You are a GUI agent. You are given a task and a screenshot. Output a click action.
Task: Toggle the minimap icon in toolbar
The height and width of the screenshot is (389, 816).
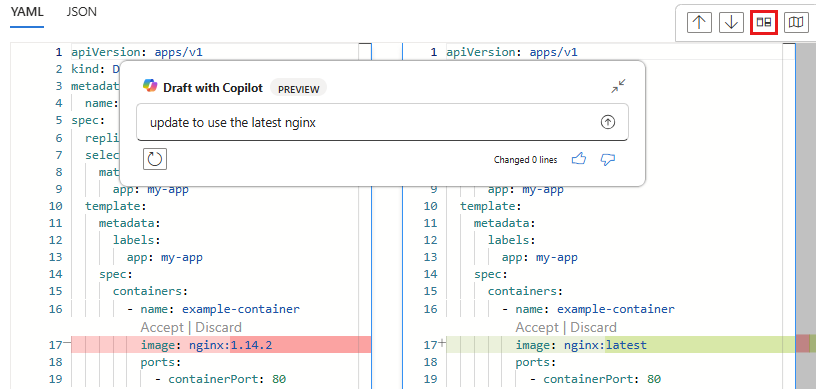click(796, 23)
